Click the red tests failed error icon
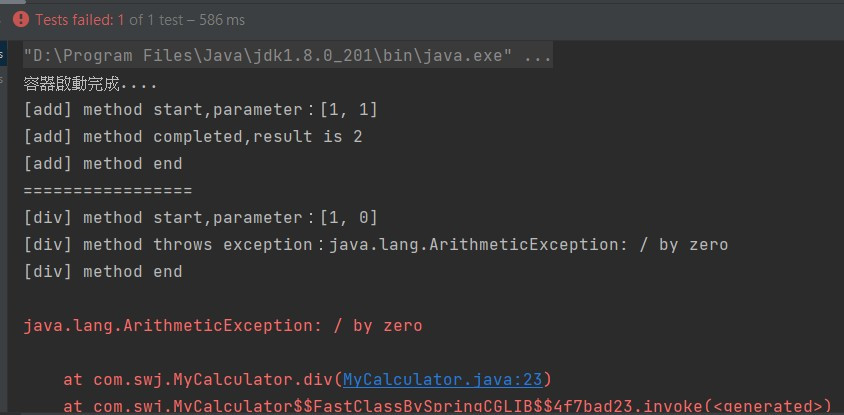 click(20, 20)
